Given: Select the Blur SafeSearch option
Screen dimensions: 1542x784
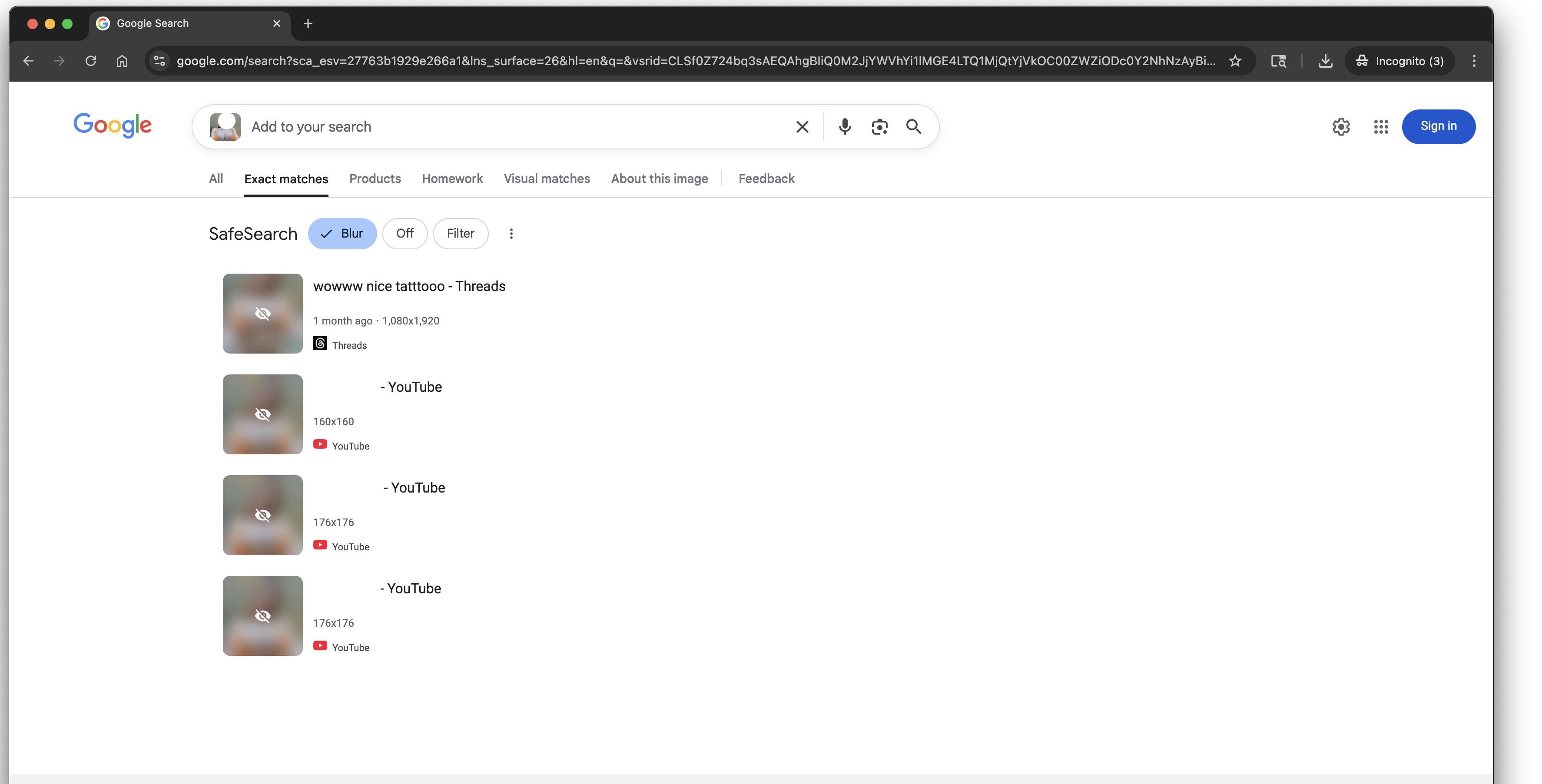Looking at the screenshot, I should (x=342, y=233).
